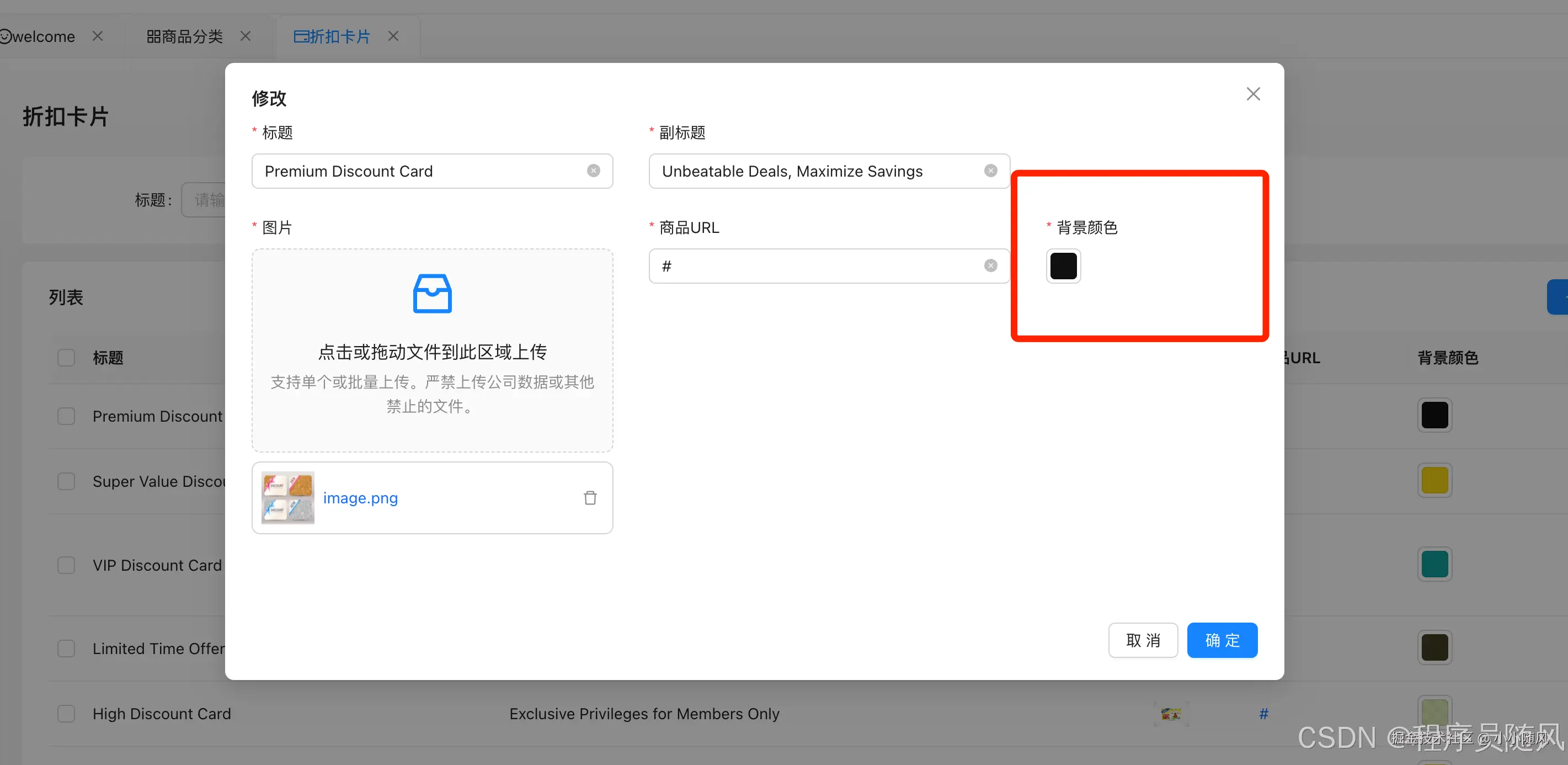Click the 取消 cancel button
This screenshot has width=1568, height=765.
coord(1143,640)
